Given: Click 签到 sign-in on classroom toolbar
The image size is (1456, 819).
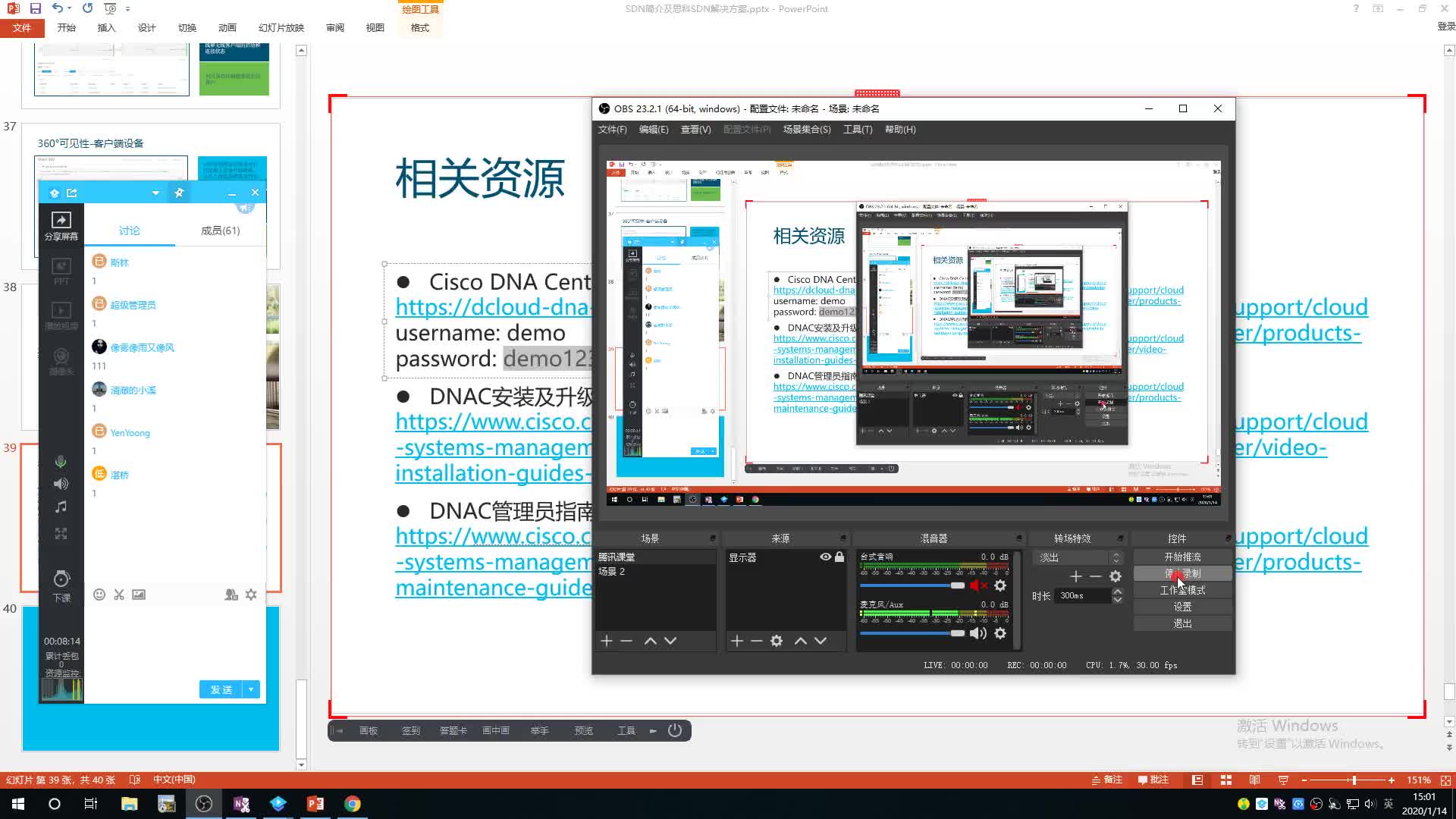Looking at the screenshot, I should click(x=410, y=730).
